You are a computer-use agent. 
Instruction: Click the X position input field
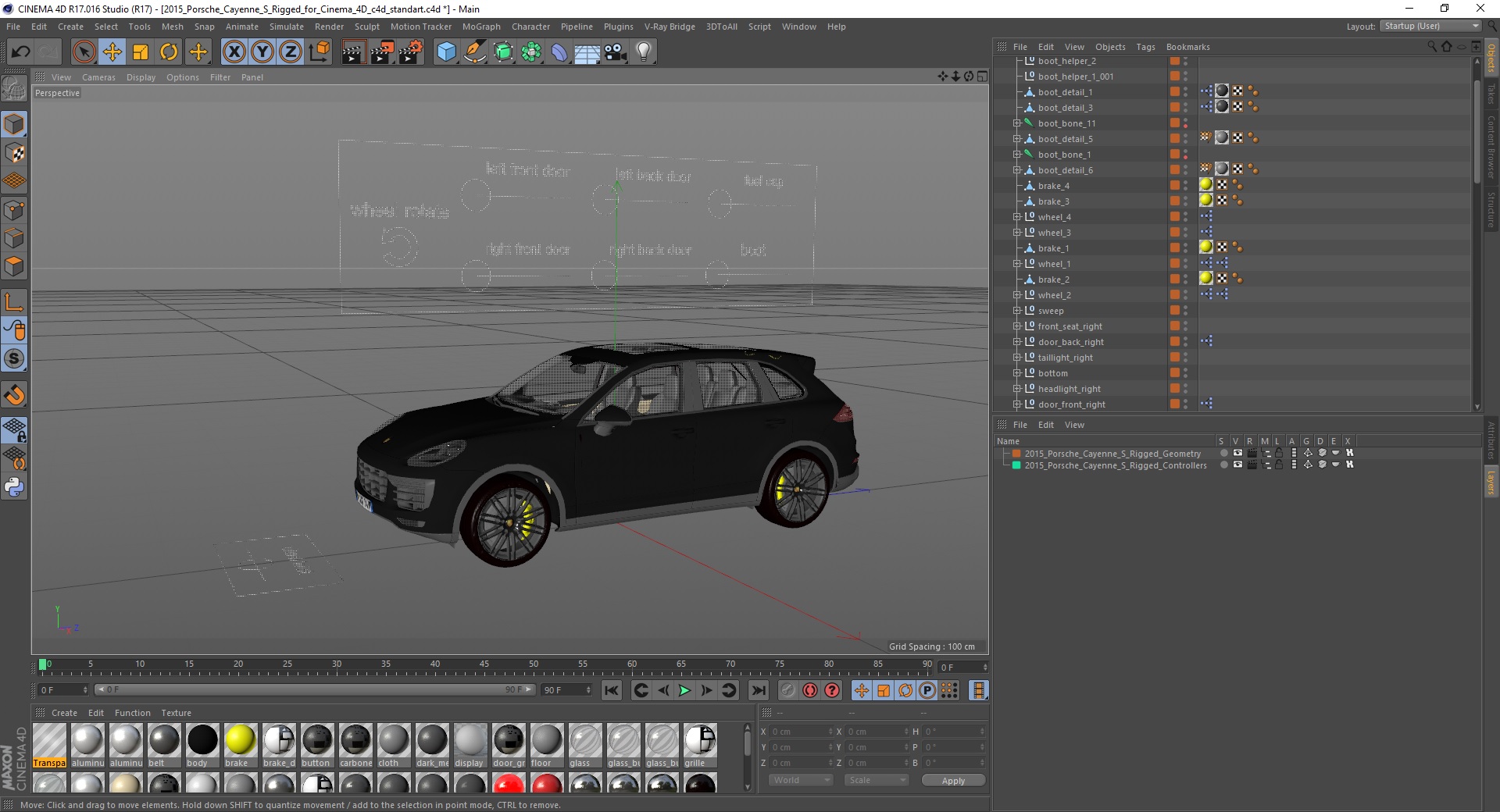click(x=802, y=732)
